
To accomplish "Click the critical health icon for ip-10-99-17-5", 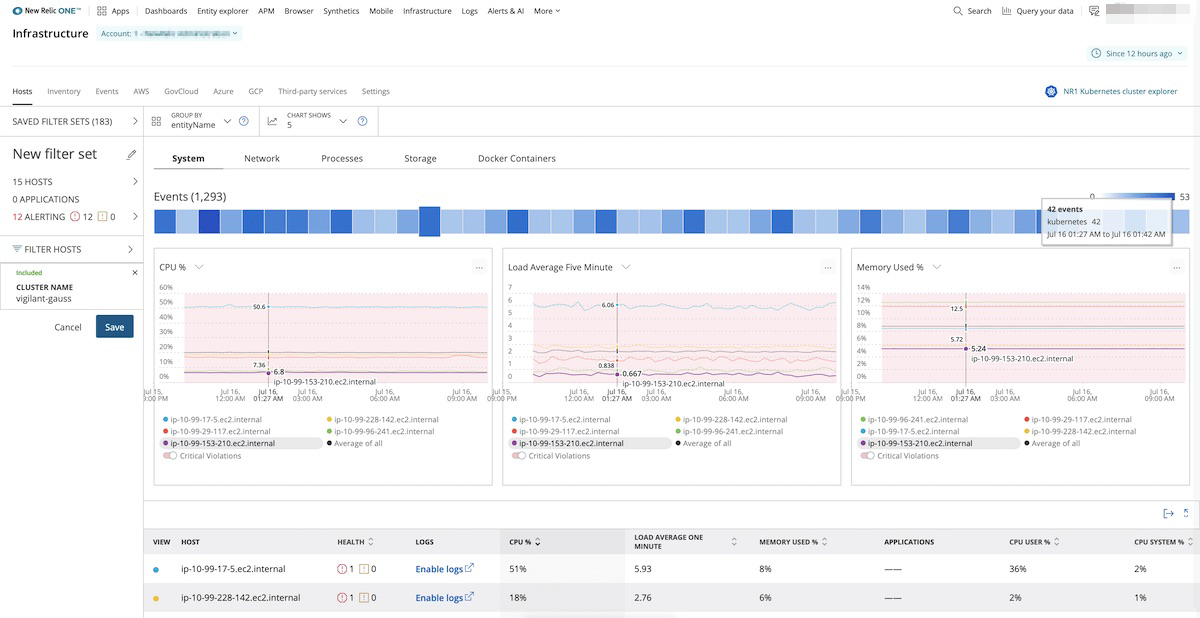I will 342,569.
